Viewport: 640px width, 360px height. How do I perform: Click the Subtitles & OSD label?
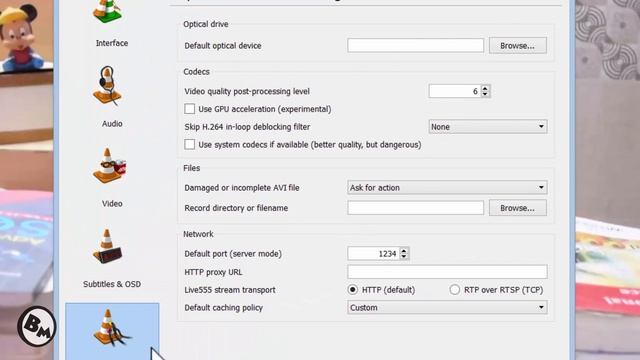[112, 284]
